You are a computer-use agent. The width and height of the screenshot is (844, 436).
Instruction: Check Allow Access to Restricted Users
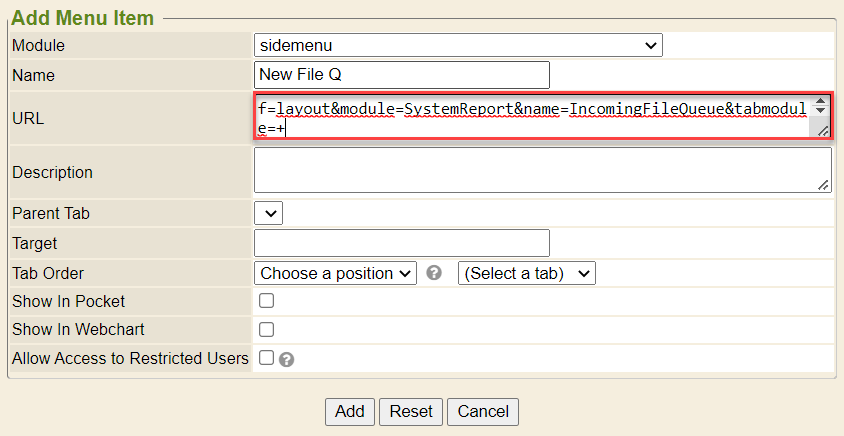266,358
